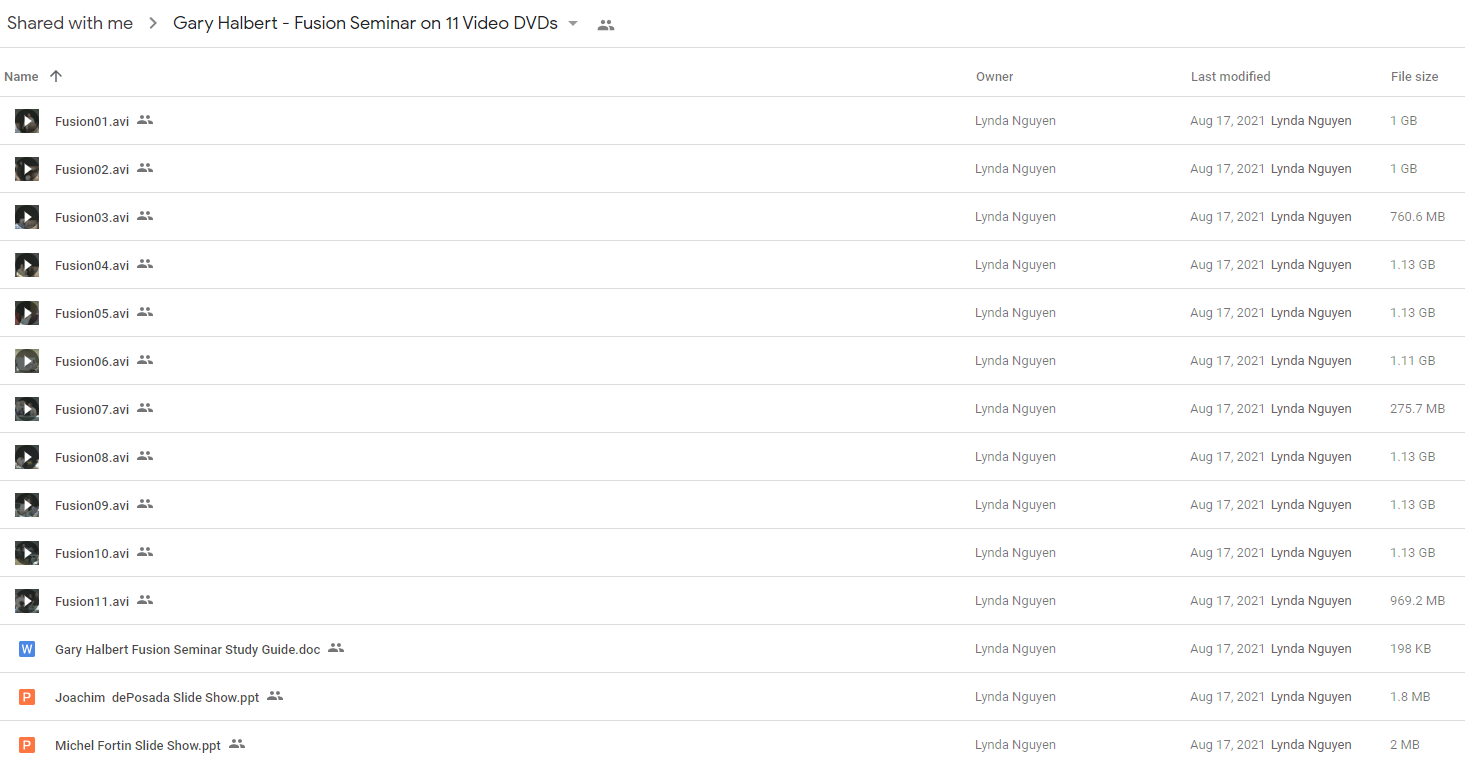1465x764 pixels.
Task: Click the shared people icon beside folder title
Action: tap(606, 25)
